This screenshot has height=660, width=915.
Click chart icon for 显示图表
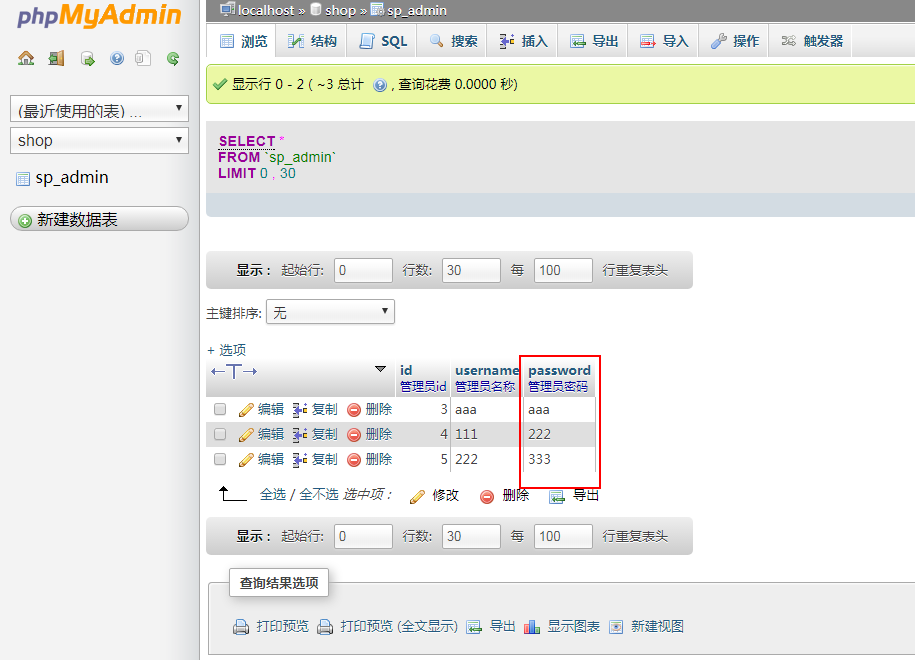532,627
